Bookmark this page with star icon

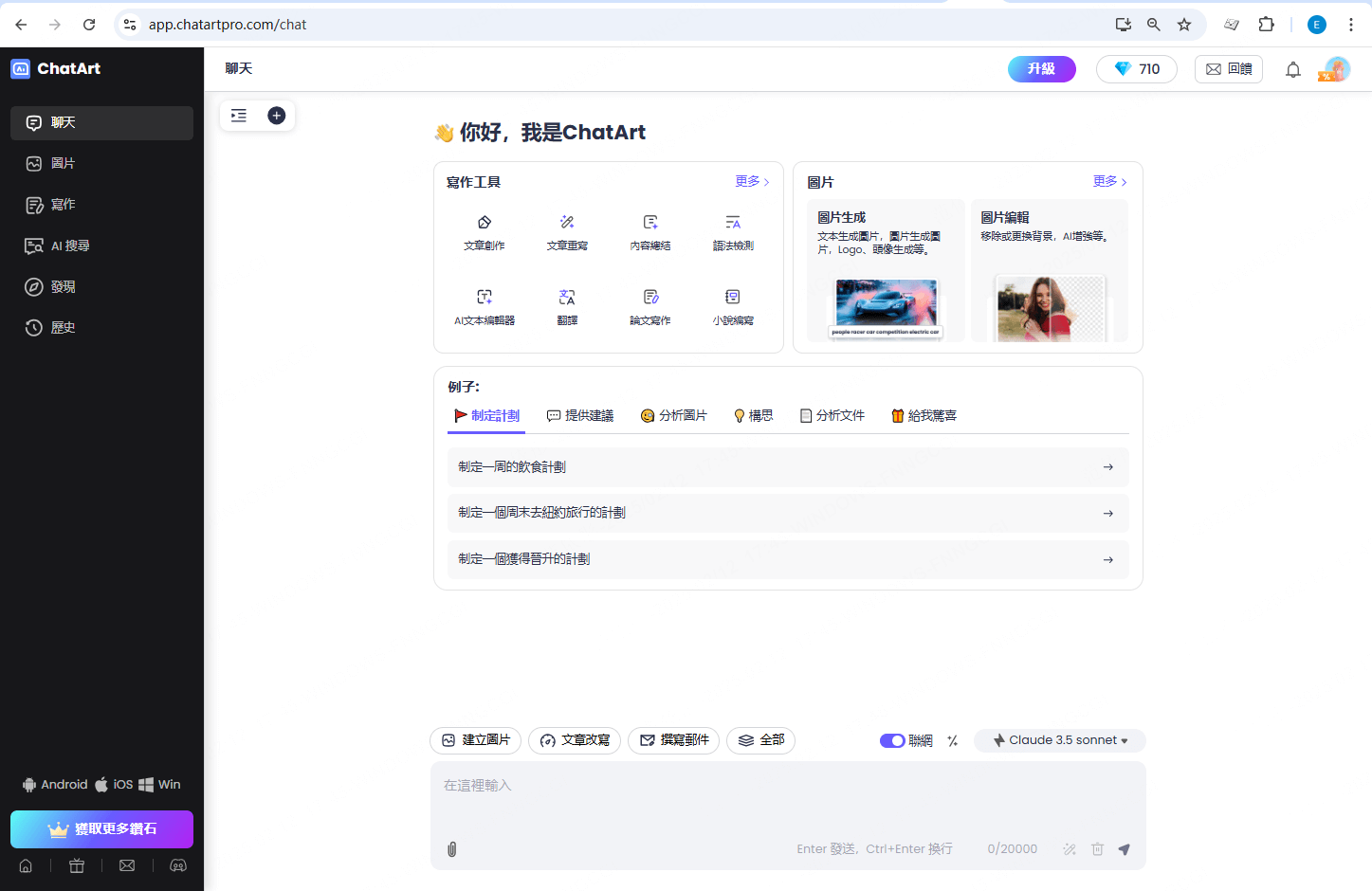(x=1184, y=25)
